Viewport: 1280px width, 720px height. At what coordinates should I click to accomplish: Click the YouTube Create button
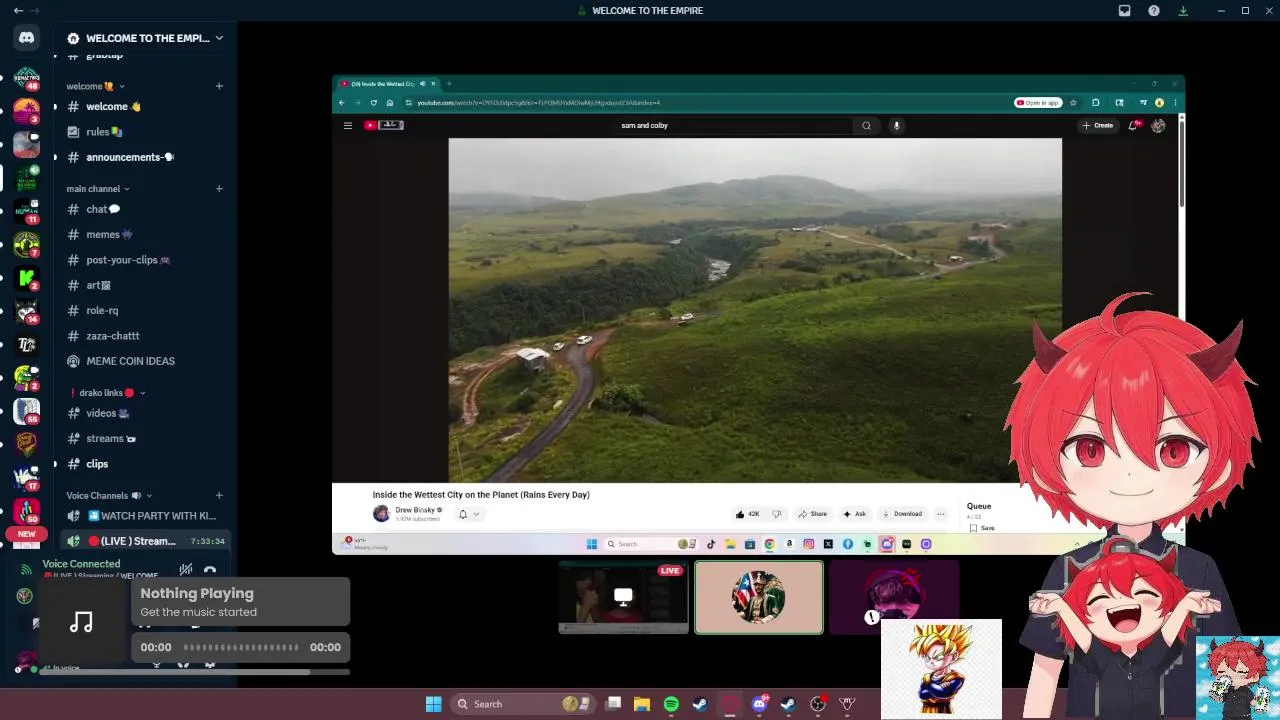click(x=1098, y=125)
